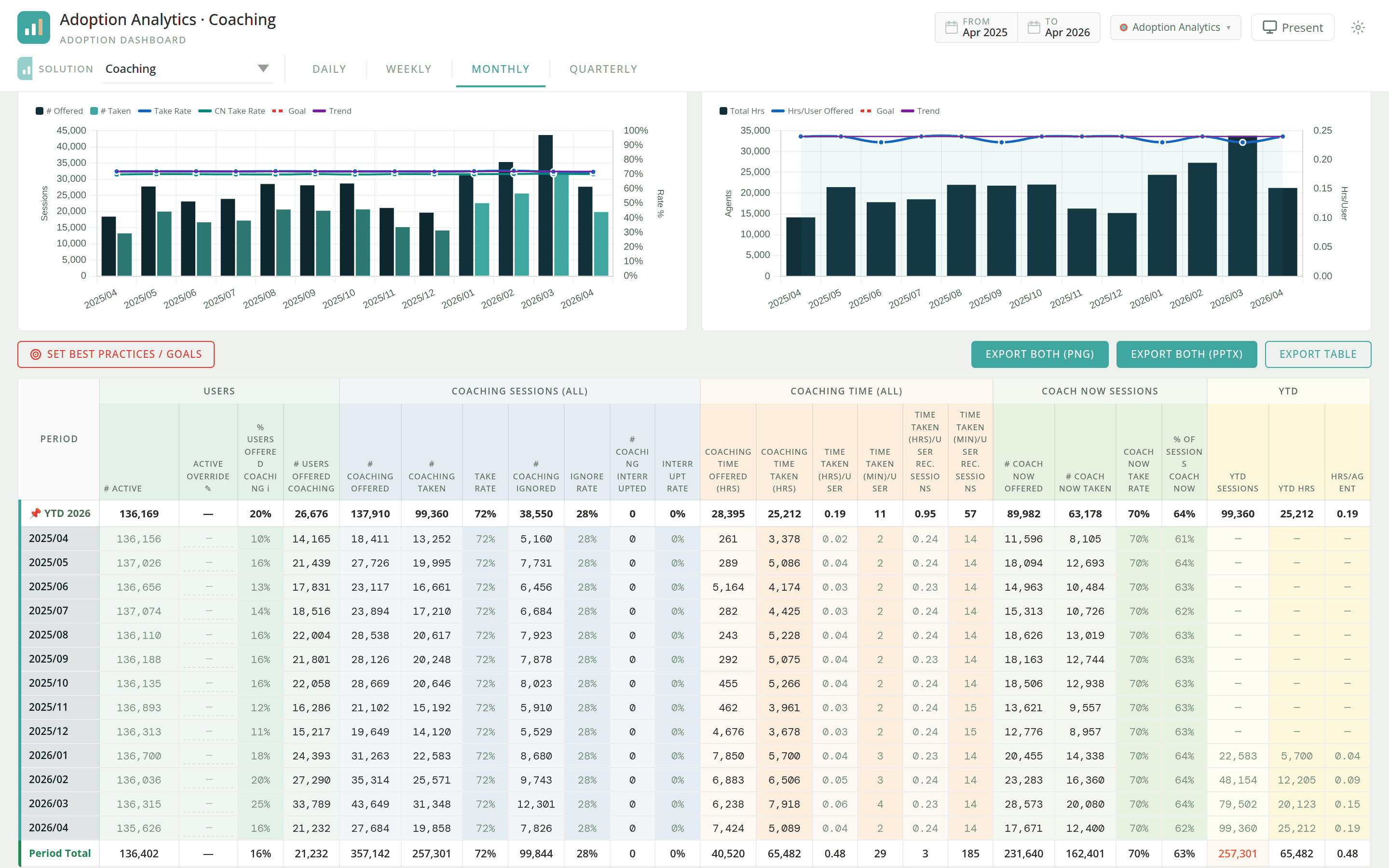Open the settings gear icon

[x=1358, y=27]
